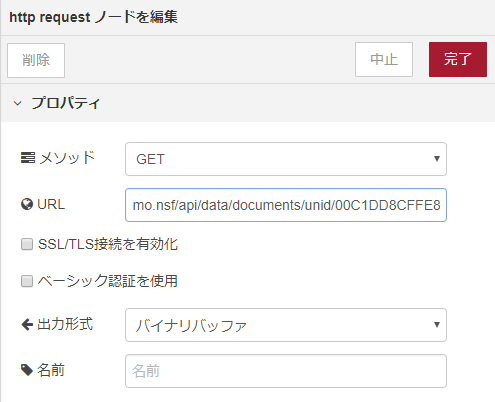
Task: Click the 削除 button
Action: pyautogui.click(x=36, y=60)
